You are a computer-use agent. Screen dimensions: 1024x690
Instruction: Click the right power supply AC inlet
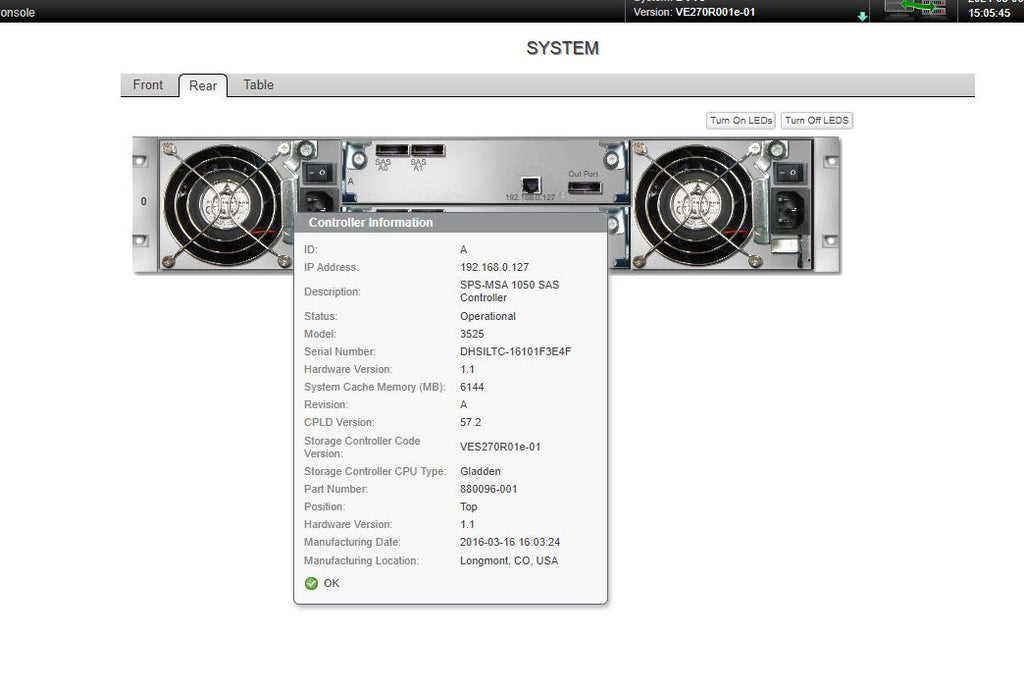(x=790, y=210)
